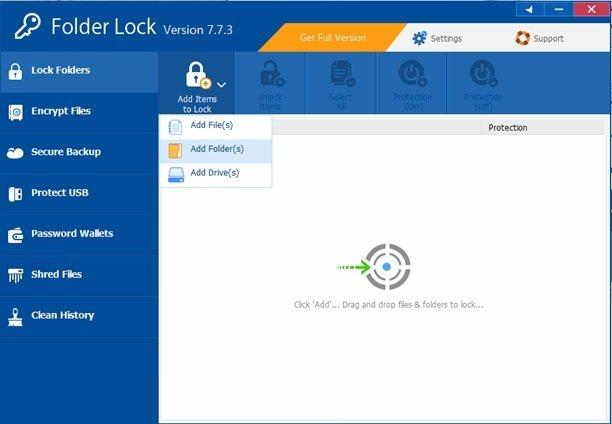
Task: Open Support
Action: (539, 38)
